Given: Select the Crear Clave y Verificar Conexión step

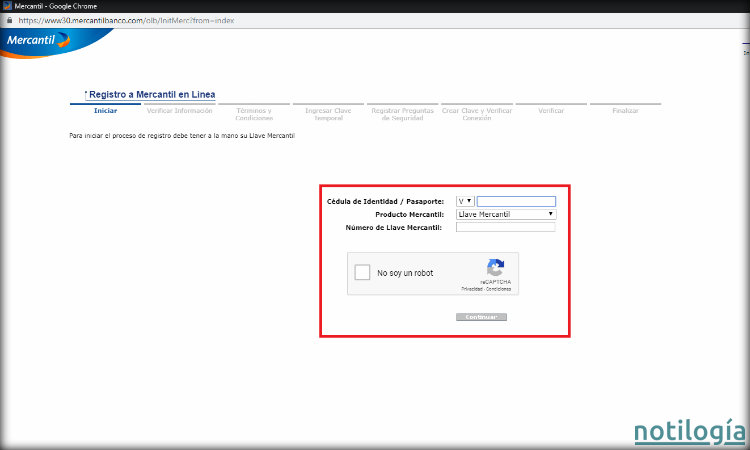Looking at the screenshot, I should [477, 114].
